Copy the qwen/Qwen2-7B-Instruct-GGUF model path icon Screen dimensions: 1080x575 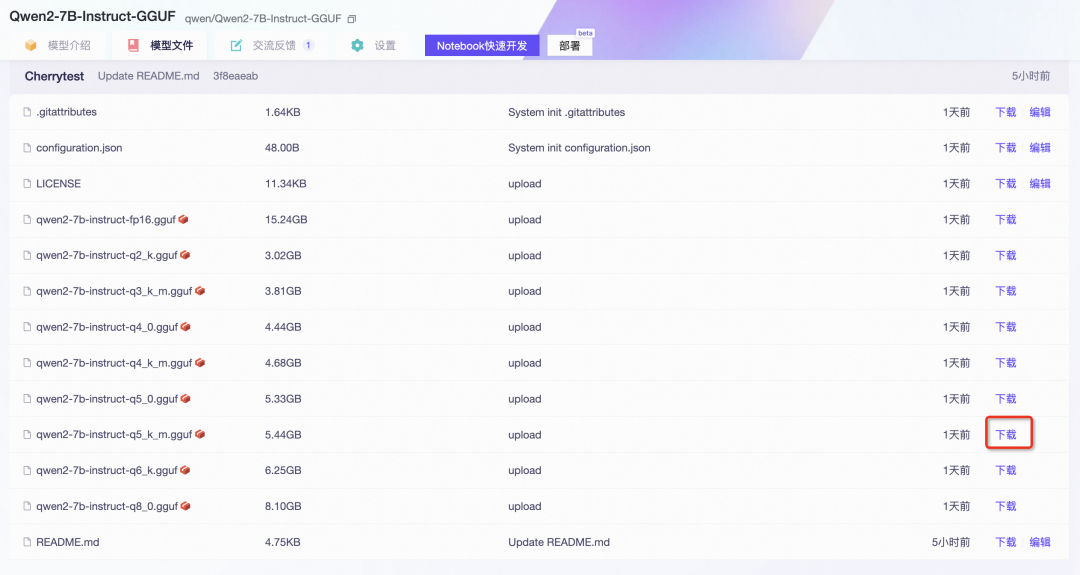pos(351,19)
